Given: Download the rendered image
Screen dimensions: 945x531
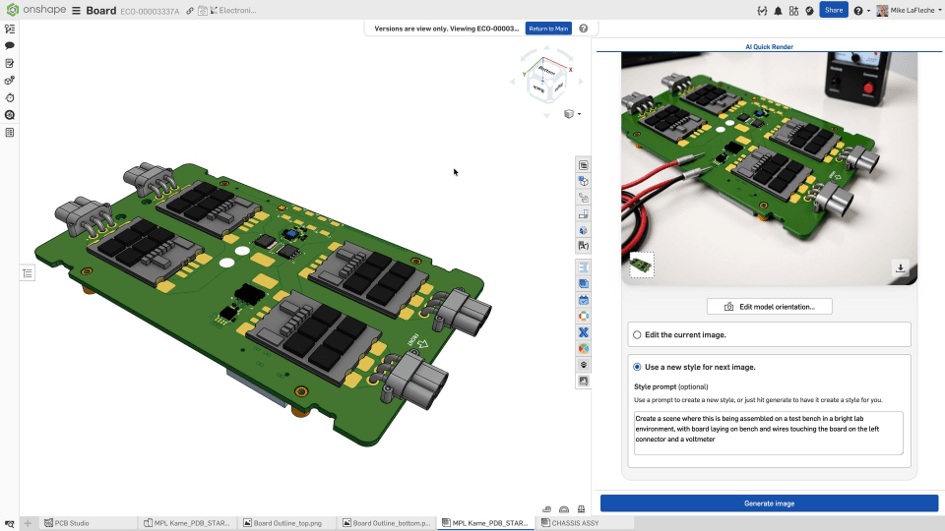Looking at the screenshot, I should (x=900, y=268).
